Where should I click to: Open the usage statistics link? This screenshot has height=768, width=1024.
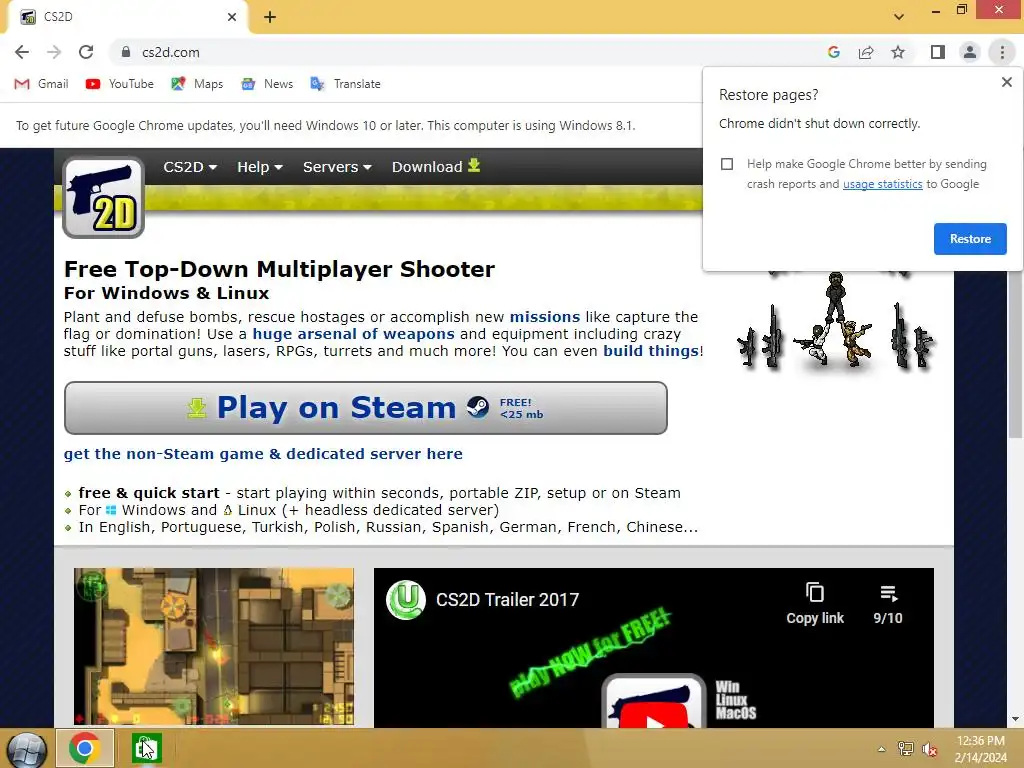tap(882, 184)
